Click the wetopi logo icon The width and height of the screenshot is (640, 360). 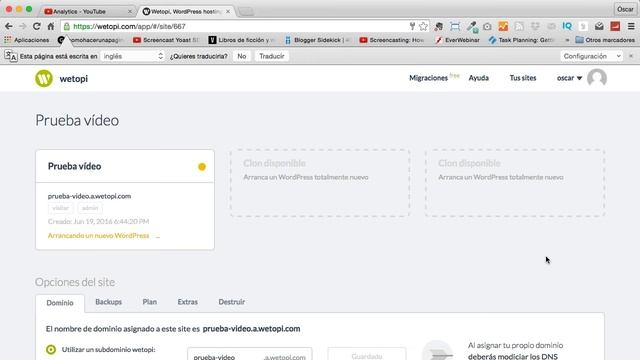(x=44, y=78)
